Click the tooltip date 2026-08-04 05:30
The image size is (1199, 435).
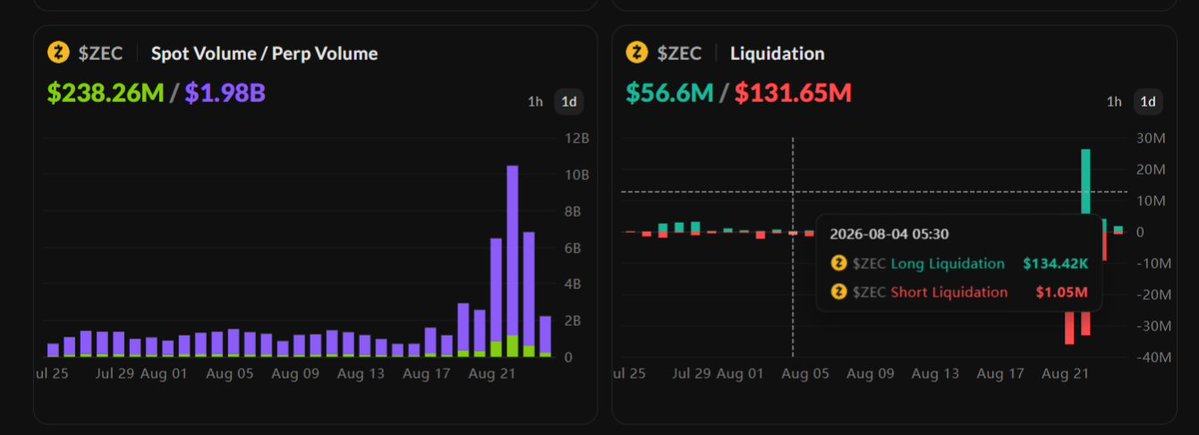pyautogui.click(x=889, y=235)
